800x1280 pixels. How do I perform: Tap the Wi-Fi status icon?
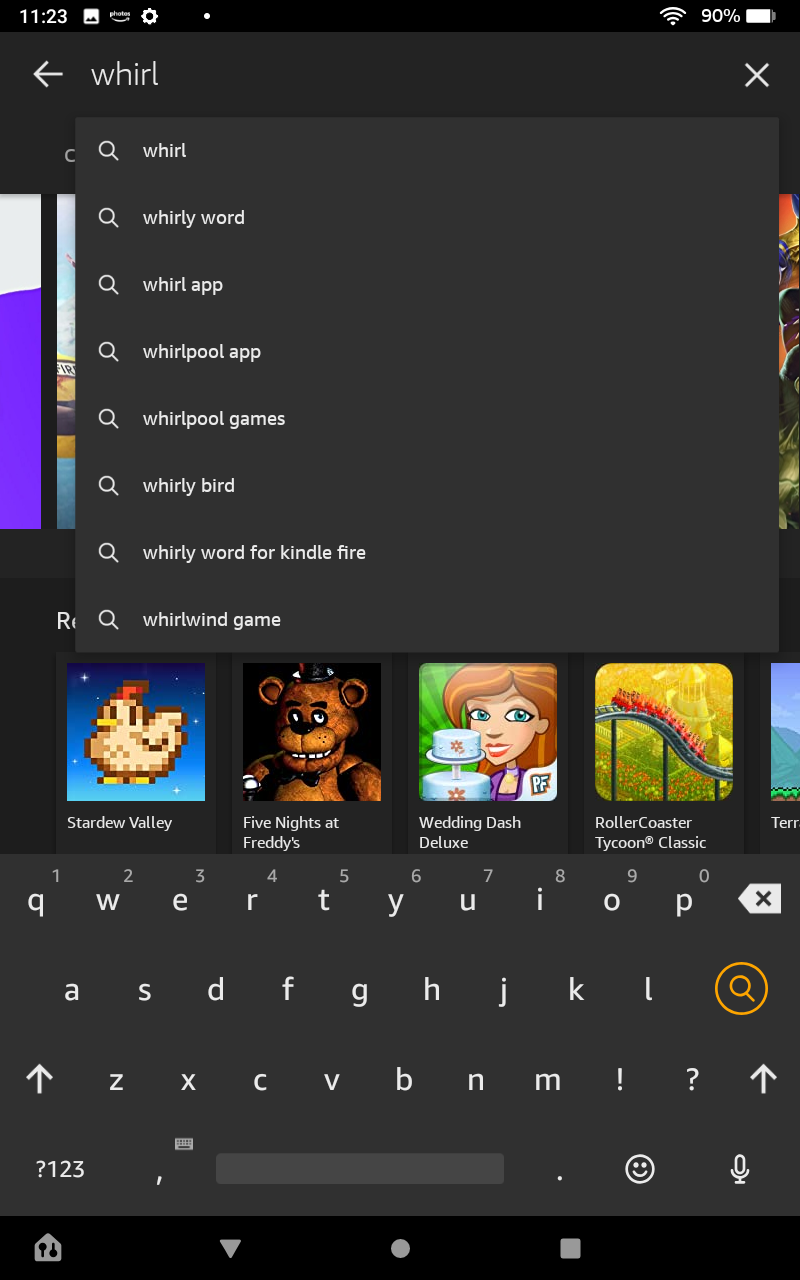[673, 16]
